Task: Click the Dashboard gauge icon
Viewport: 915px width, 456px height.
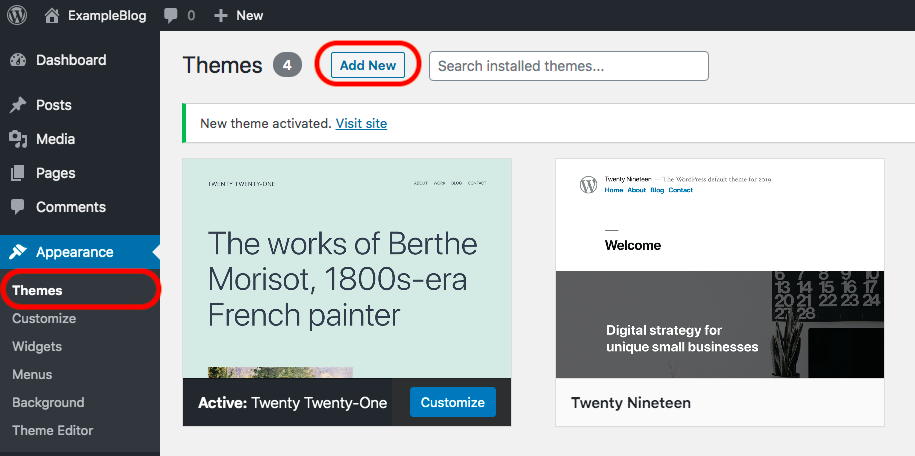Action: (18, 60)
